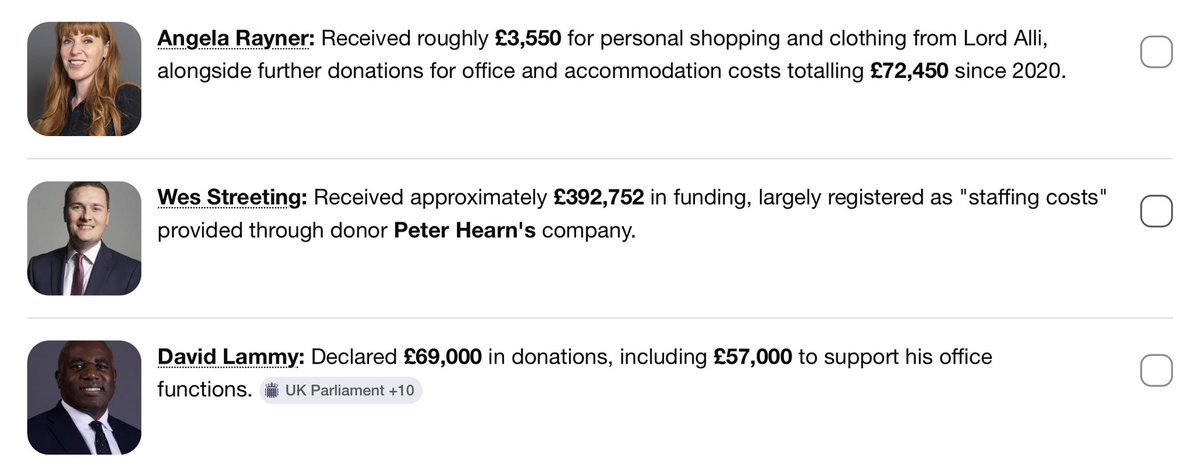The image size is (1200, 468).
Task: Click the UK Parliament portcullis icon
Action: 274,391
